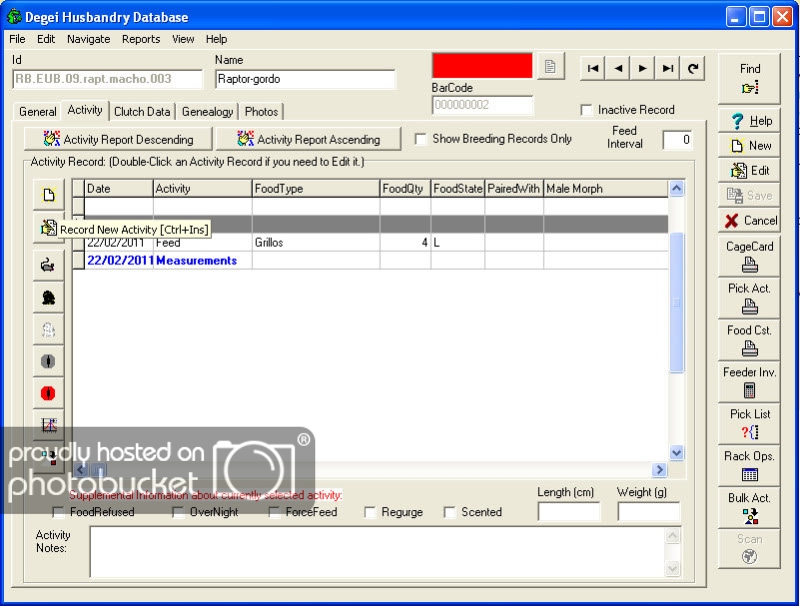Open the Feeder Inv. calculator button

pos(749,381)
